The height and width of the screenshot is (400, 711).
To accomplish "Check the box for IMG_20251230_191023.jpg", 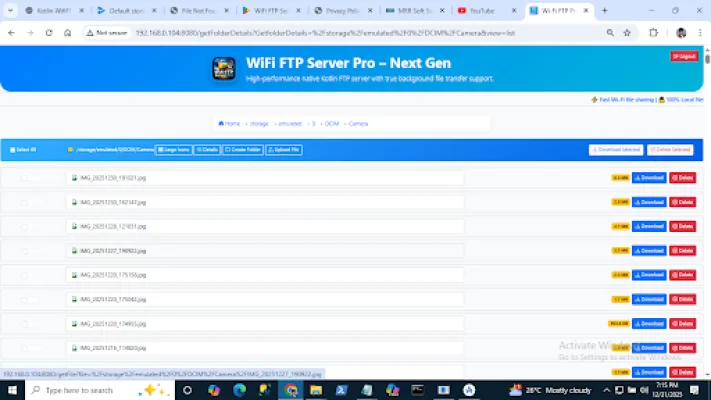I will click(24, 178).
